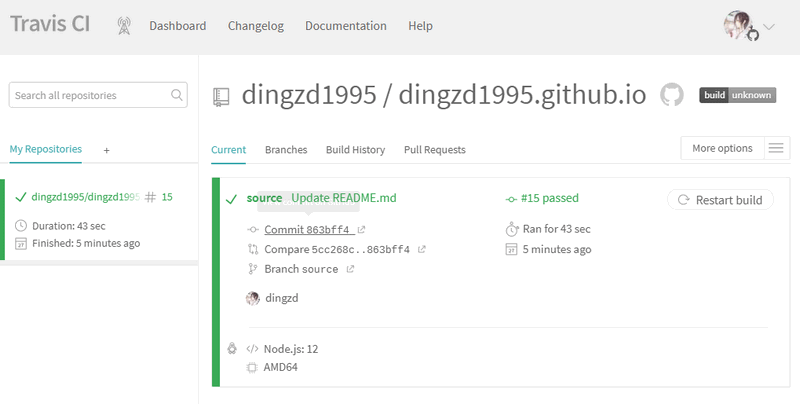Open the user profile dropdown

pos(748,27)
